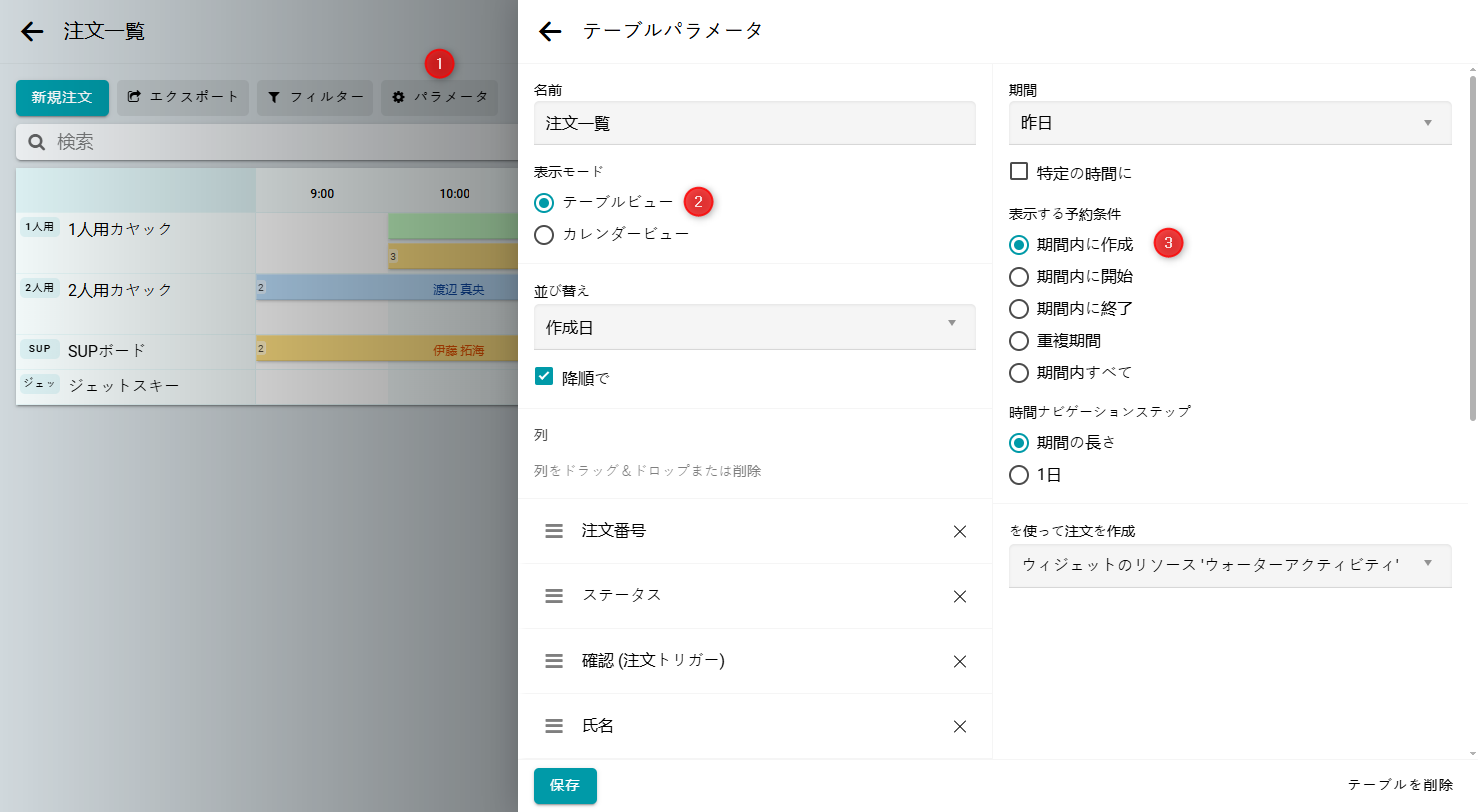Remove the 確認 (注文トリガー) column
Viewport: 1478px width, 812px height.
960,661
